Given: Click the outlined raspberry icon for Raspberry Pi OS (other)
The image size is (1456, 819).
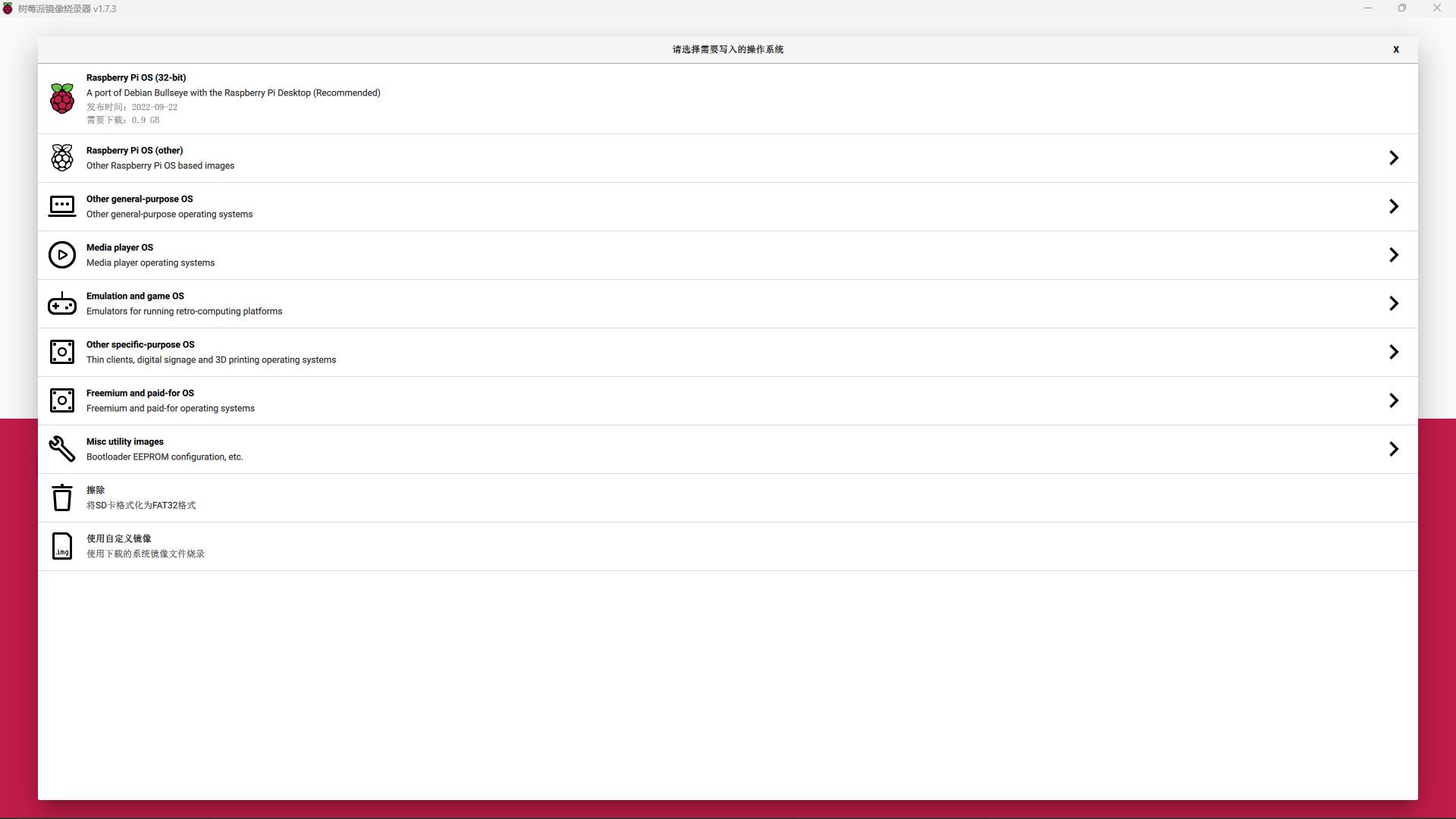Looking at the screenshot, I should point(62,158).
